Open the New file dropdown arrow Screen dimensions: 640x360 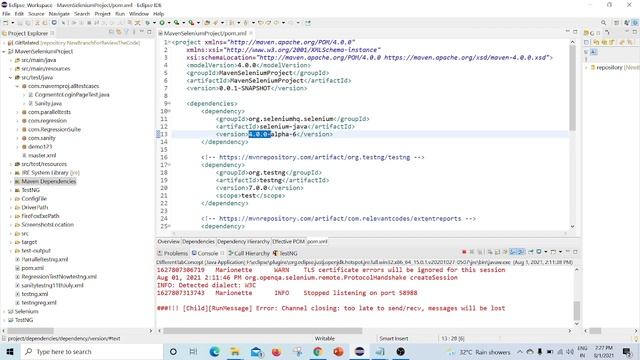12,23
